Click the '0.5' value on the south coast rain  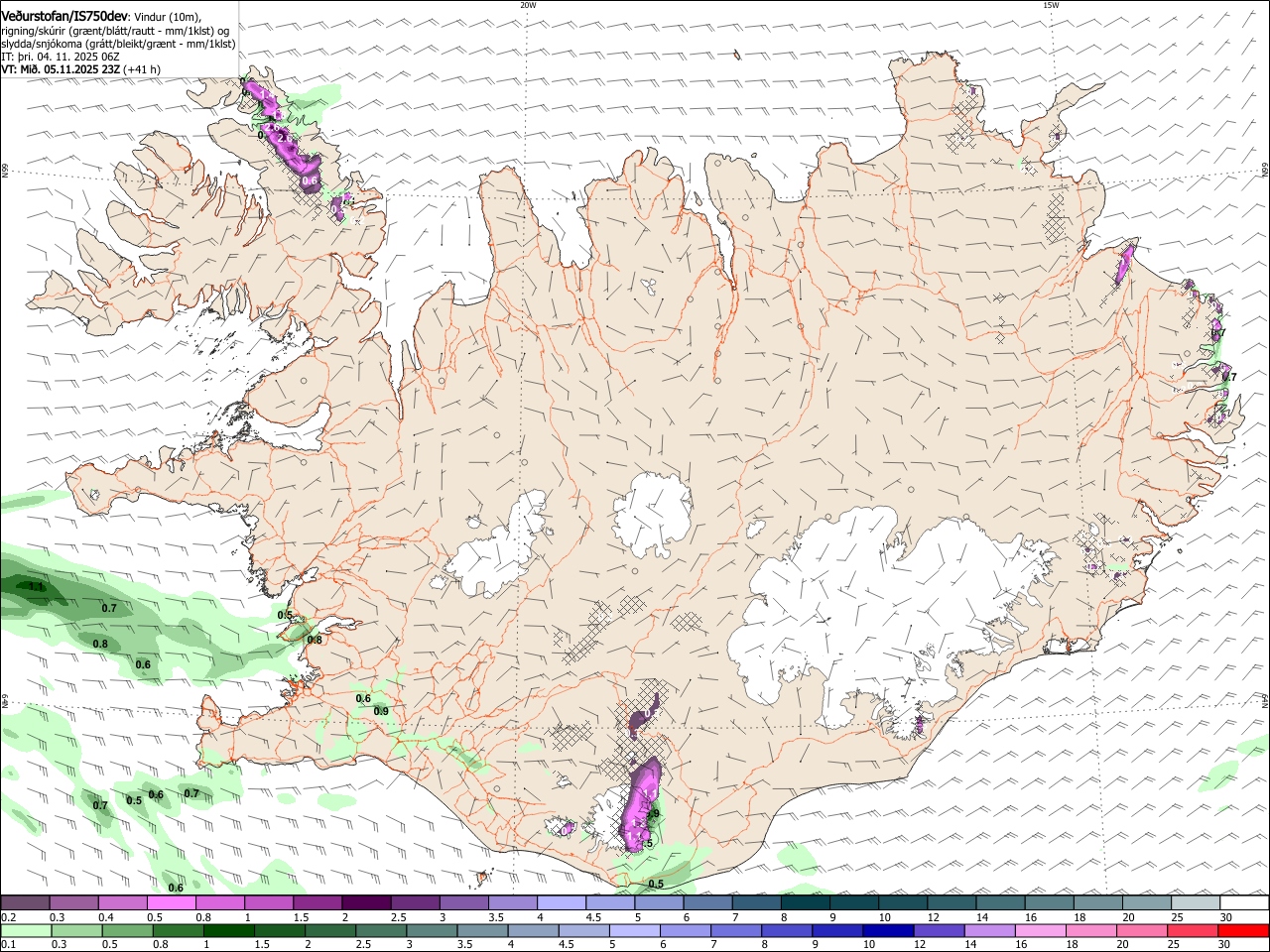pos(656,884)
